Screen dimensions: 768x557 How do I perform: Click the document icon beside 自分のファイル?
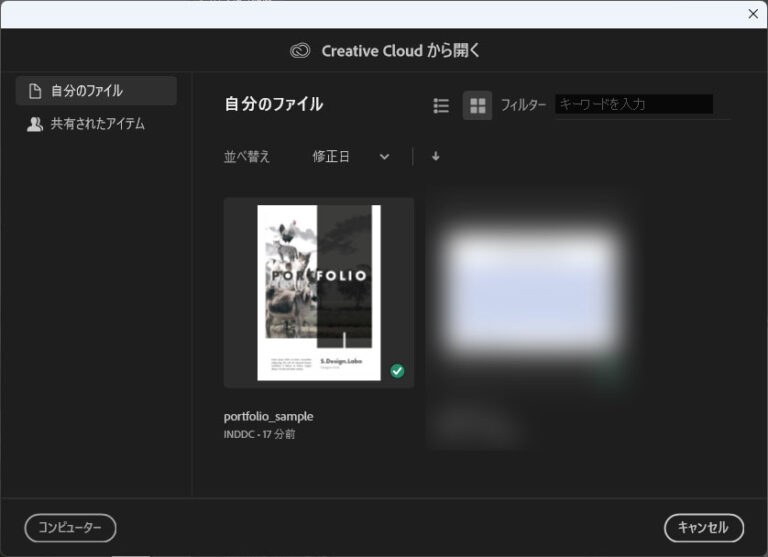tap(35, 91)
